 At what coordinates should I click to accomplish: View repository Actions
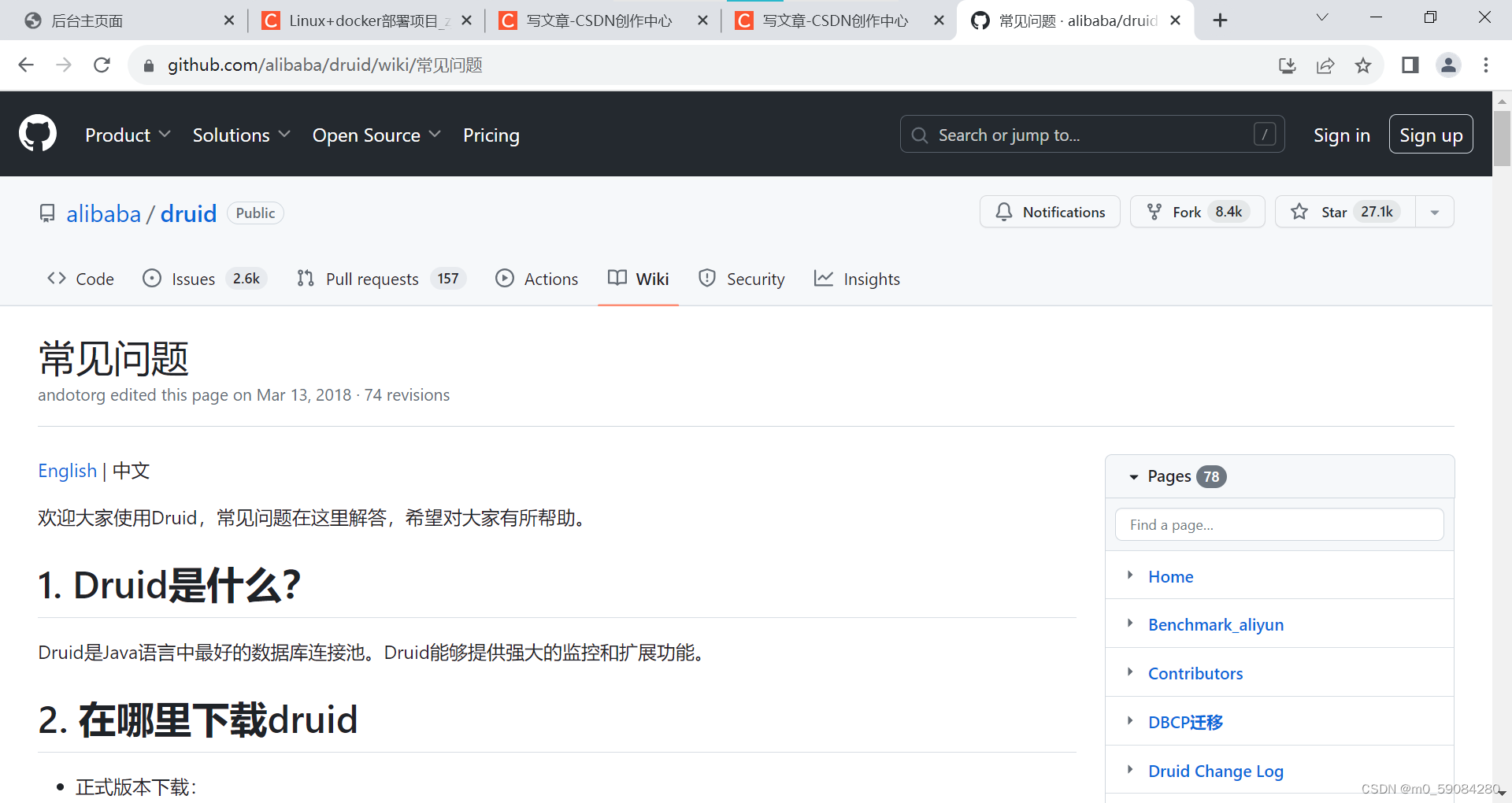pyautogui.click(x=551, y=279)
